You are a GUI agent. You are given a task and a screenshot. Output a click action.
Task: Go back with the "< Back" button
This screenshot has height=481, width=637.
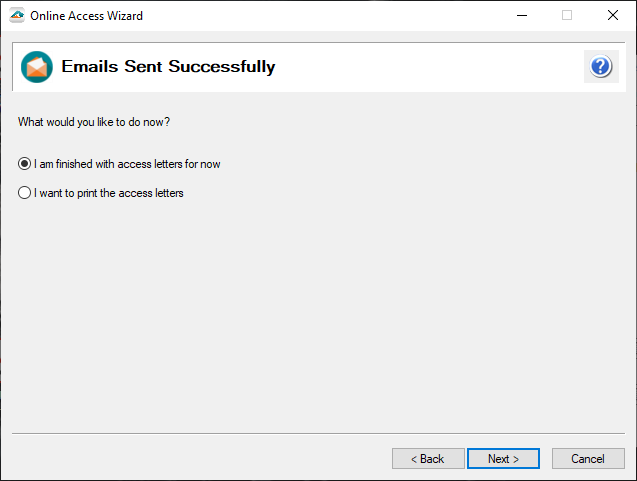pyautogui.click(x=428, y=459)
